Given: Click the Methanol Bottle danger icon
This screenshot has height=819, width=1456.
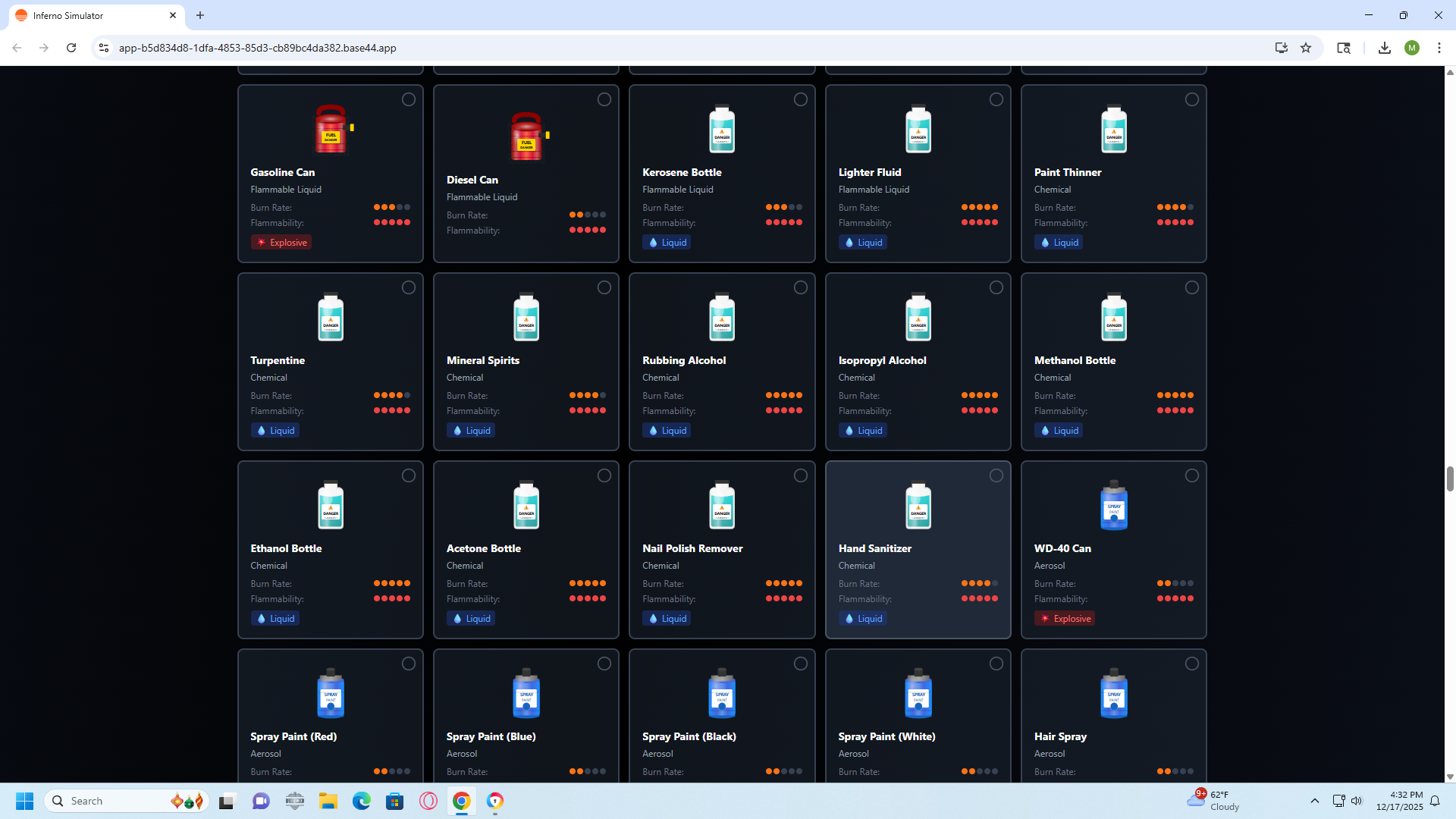Looking at the screenshot, I should (1113, 317).
